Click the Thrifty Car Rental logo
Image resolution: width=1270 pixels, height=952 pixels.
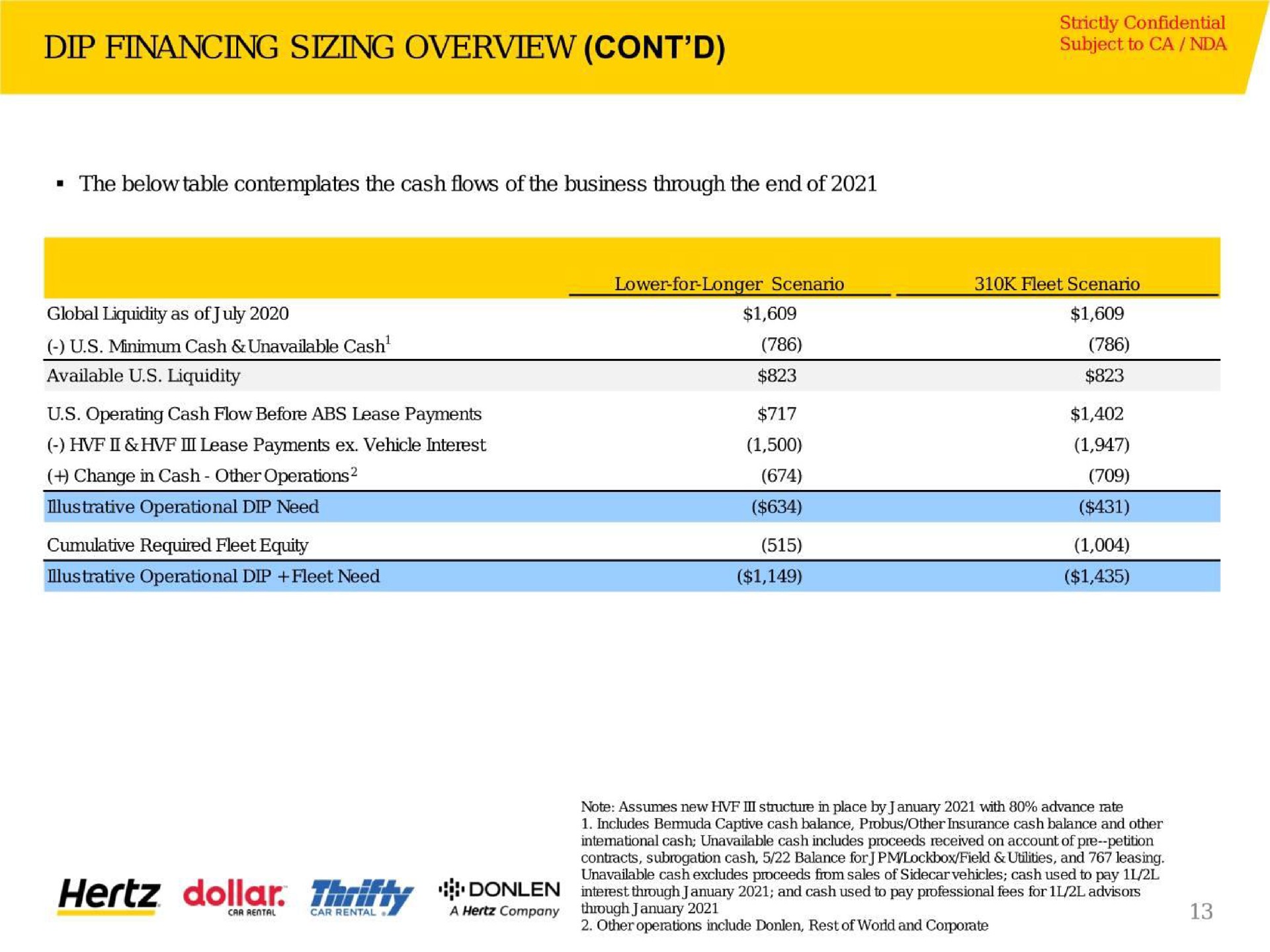pos(362,898)
